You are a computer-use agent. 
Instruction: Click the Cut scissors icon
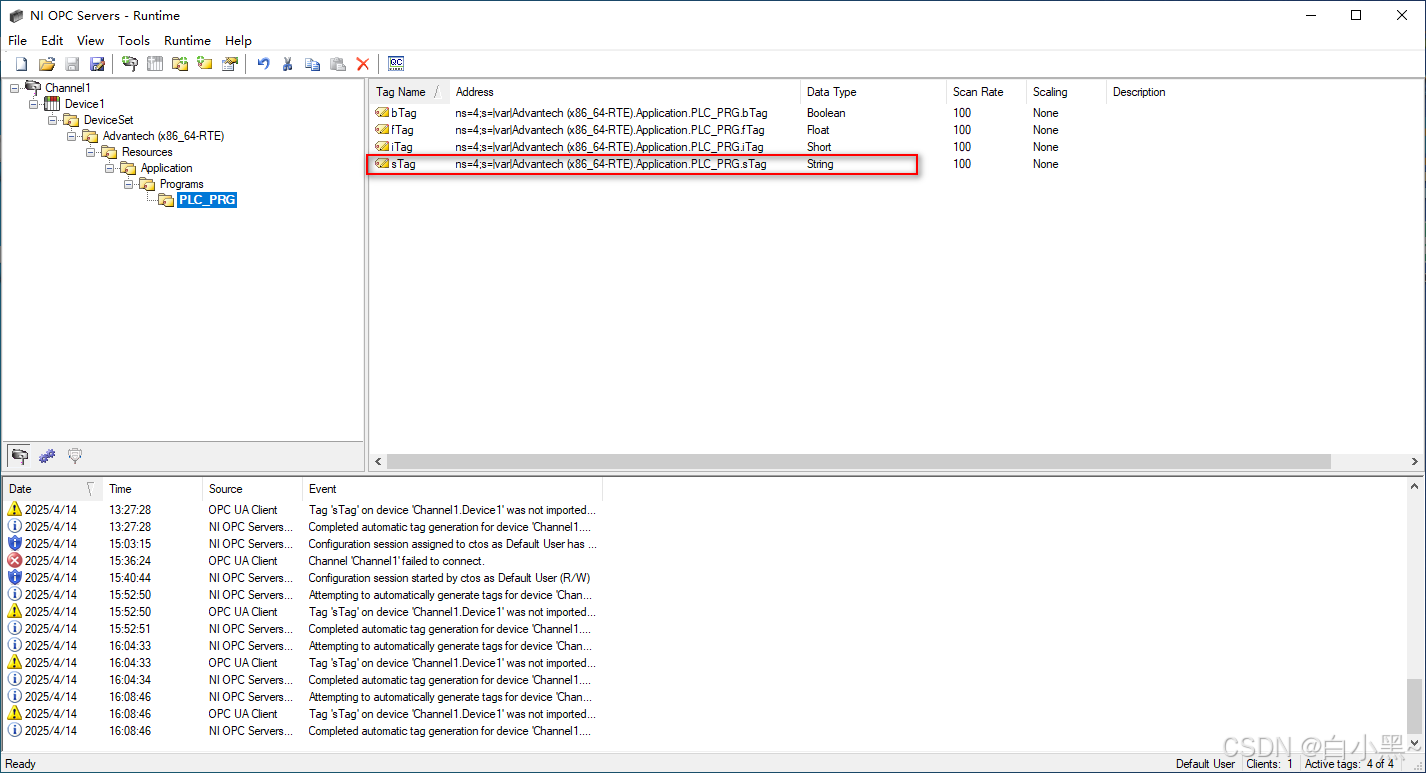(288, 64)
